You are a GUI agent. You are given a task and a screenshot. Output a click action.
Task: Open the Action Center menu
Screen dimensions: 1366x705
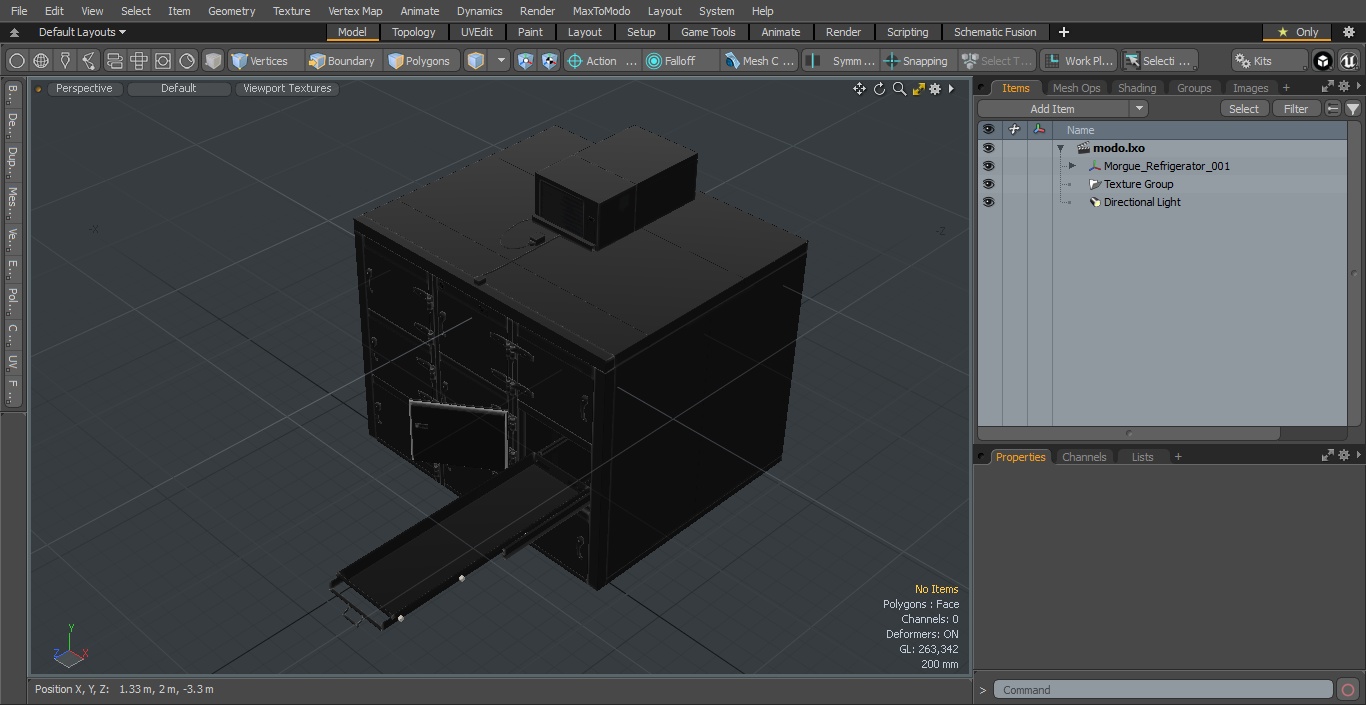pos(602,61)
